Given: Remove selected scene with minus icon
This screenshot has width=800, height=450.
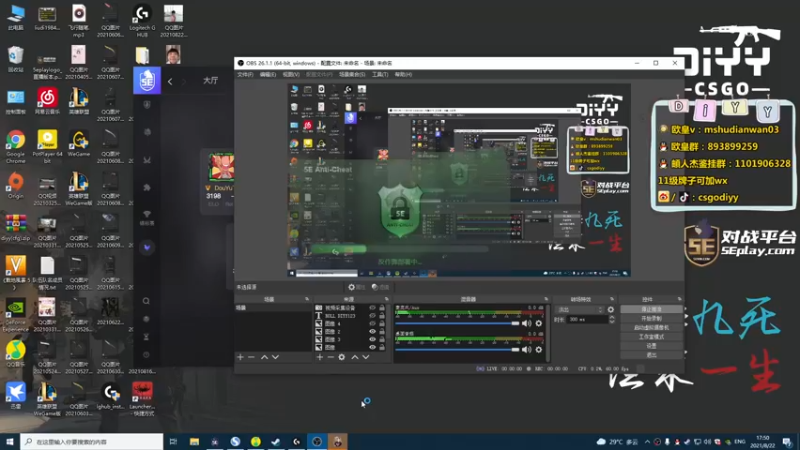Looking at the screenshot, I should pos(251,357).
